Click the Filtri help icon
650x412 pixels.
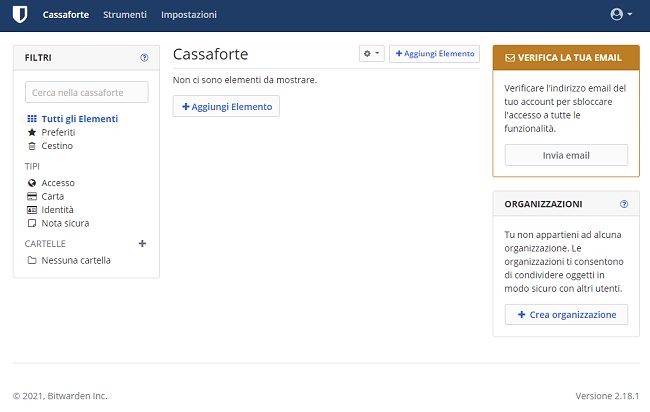coord(144,58)
